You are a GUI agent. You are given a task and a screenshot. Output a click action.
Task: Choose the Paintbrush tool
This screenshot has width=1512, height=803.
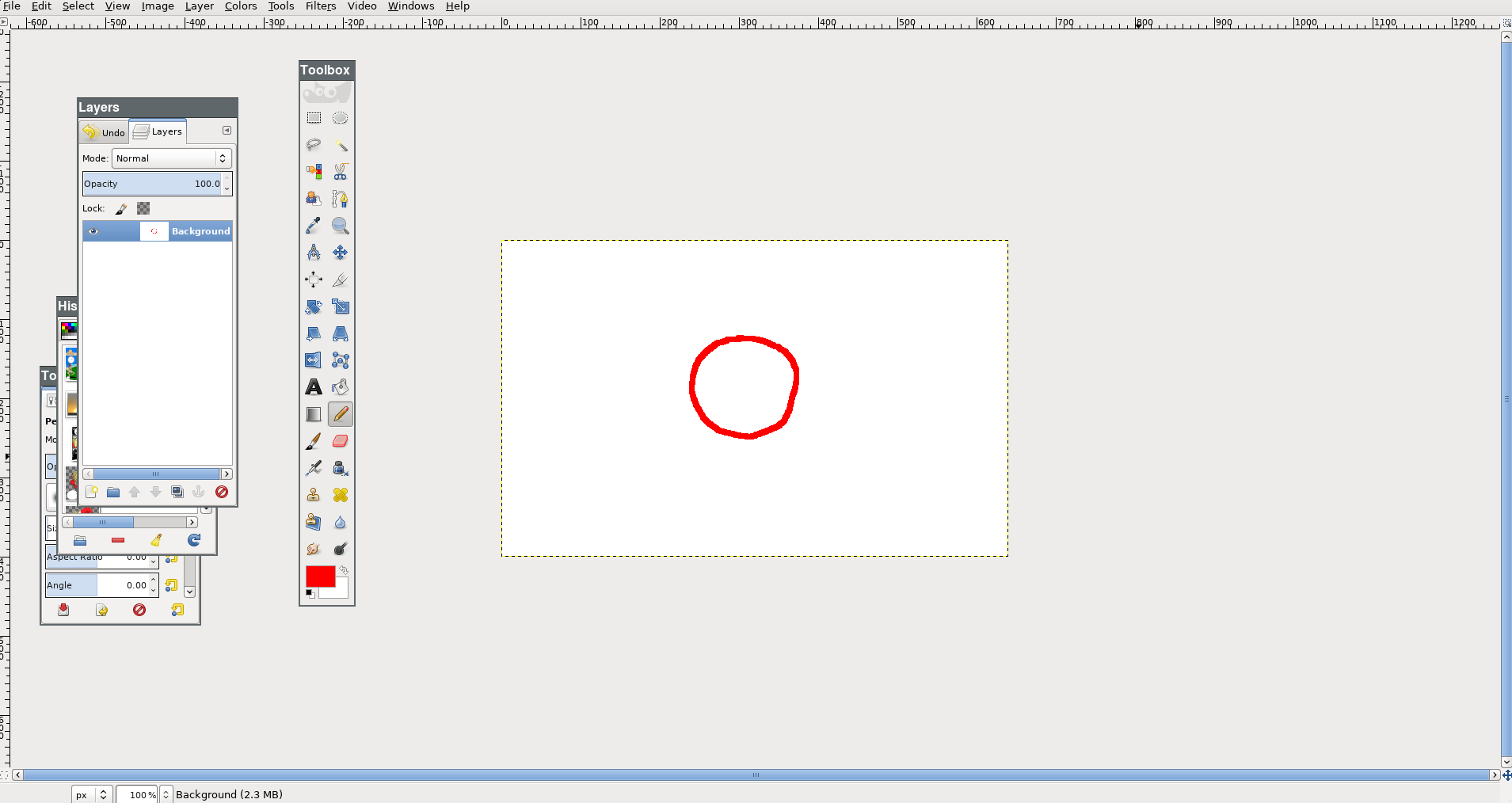tap(314, 441)
